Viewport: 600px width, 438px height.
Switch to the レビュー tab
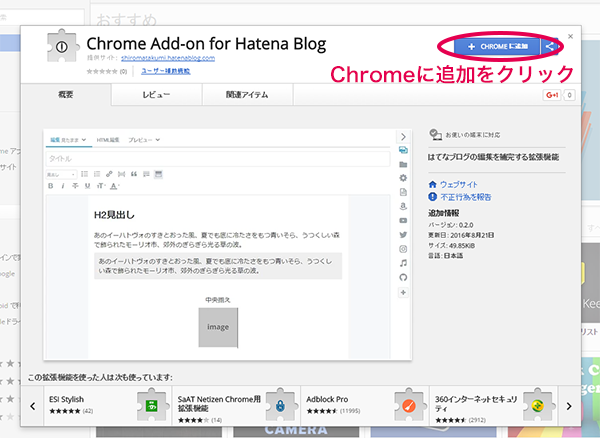click(x=157, y=94)
